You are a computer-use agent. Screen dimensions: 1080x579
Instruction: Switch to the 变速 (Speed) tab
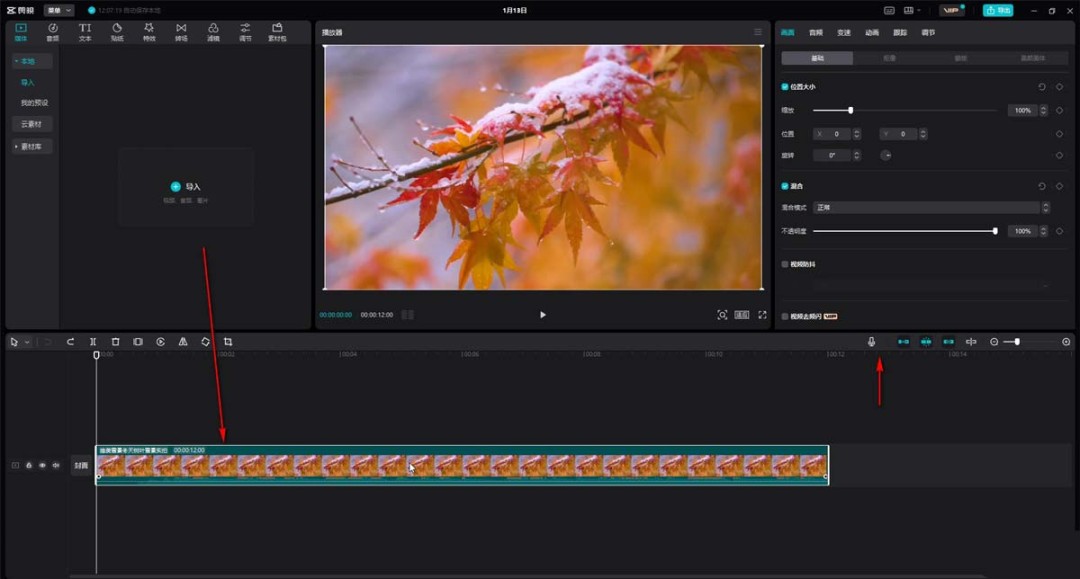pos(844,33)
